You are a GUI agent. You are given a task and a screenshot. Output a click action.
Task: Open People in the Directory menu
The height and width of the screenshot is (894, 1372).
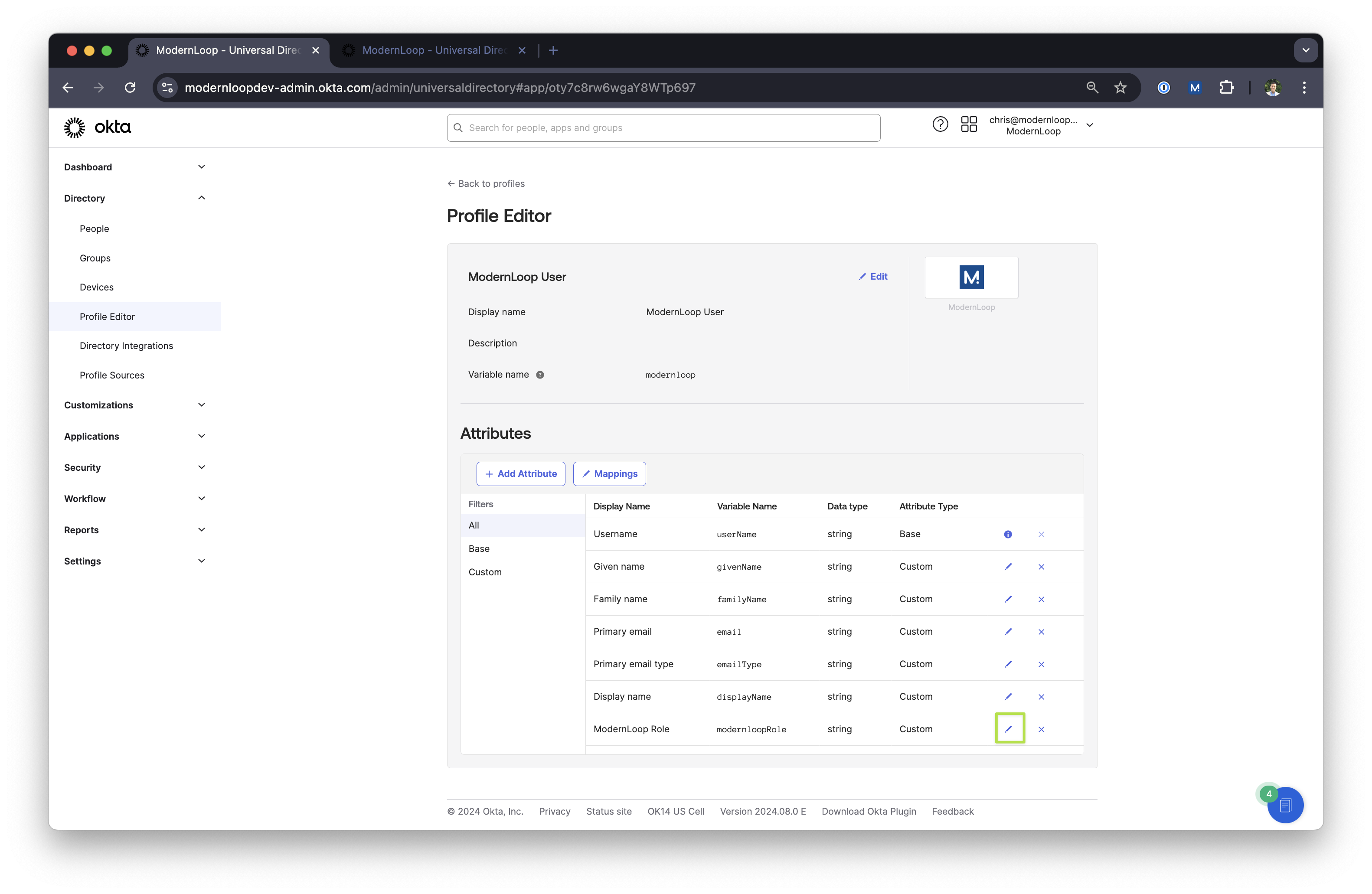tap(95, 229)
